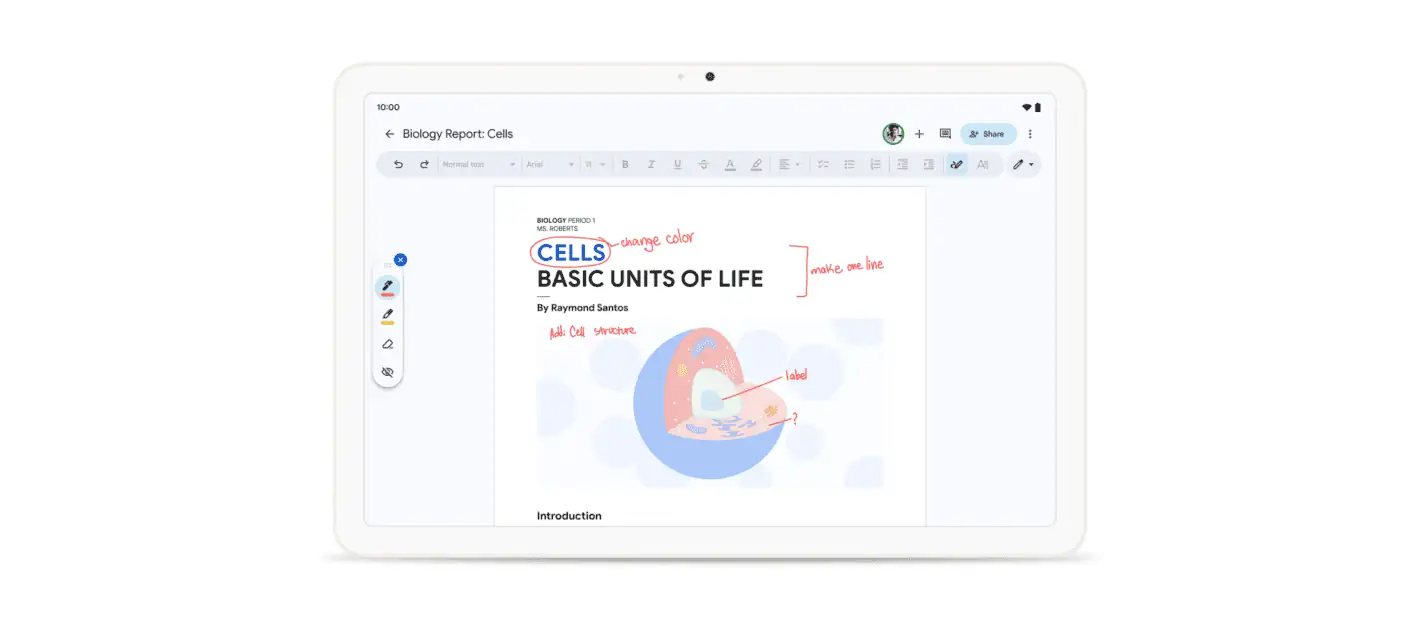Create a numbered list
This screenshot has height=620, width=1420.
[x=875, y=164]
